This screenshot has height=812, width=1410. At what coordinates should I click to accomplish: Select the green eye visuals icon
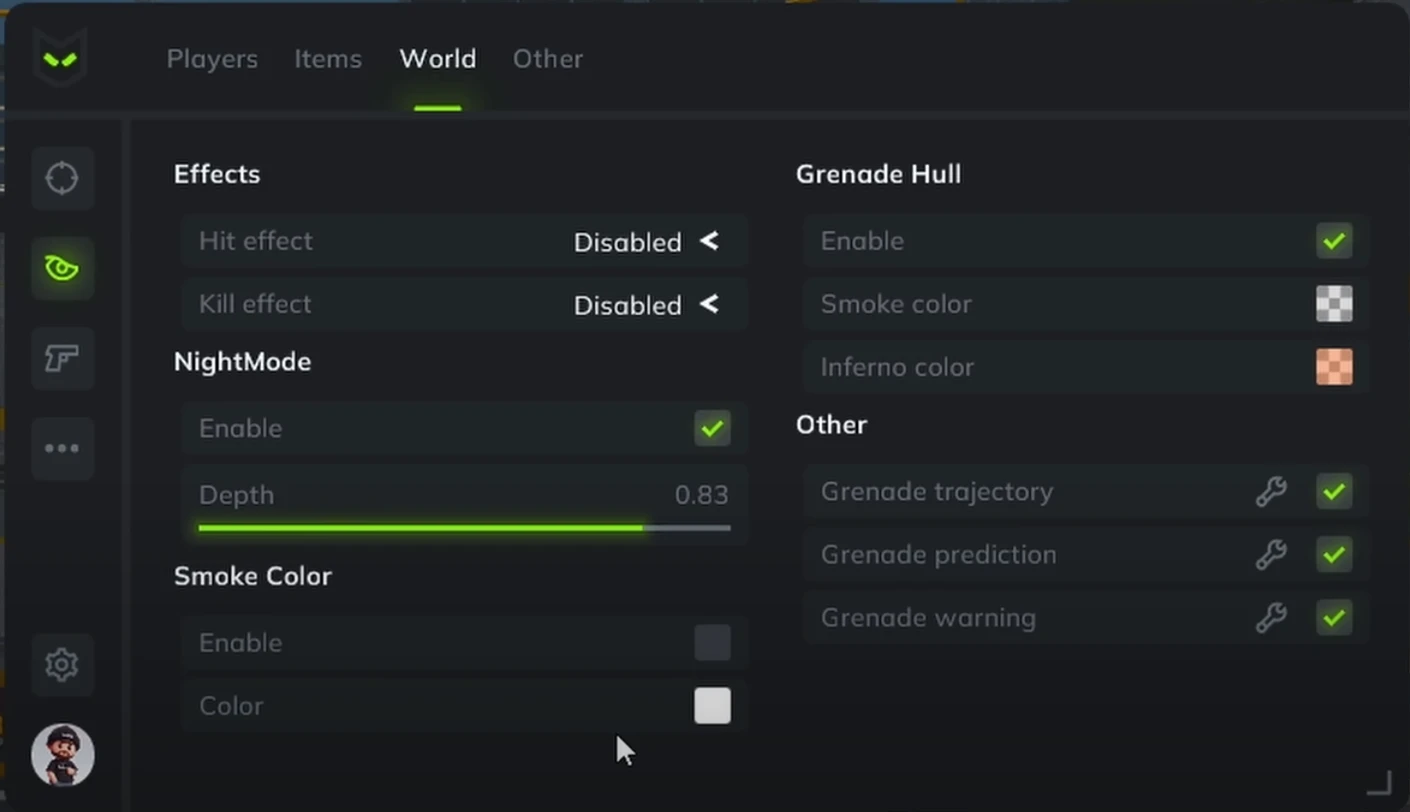(62, 268)
